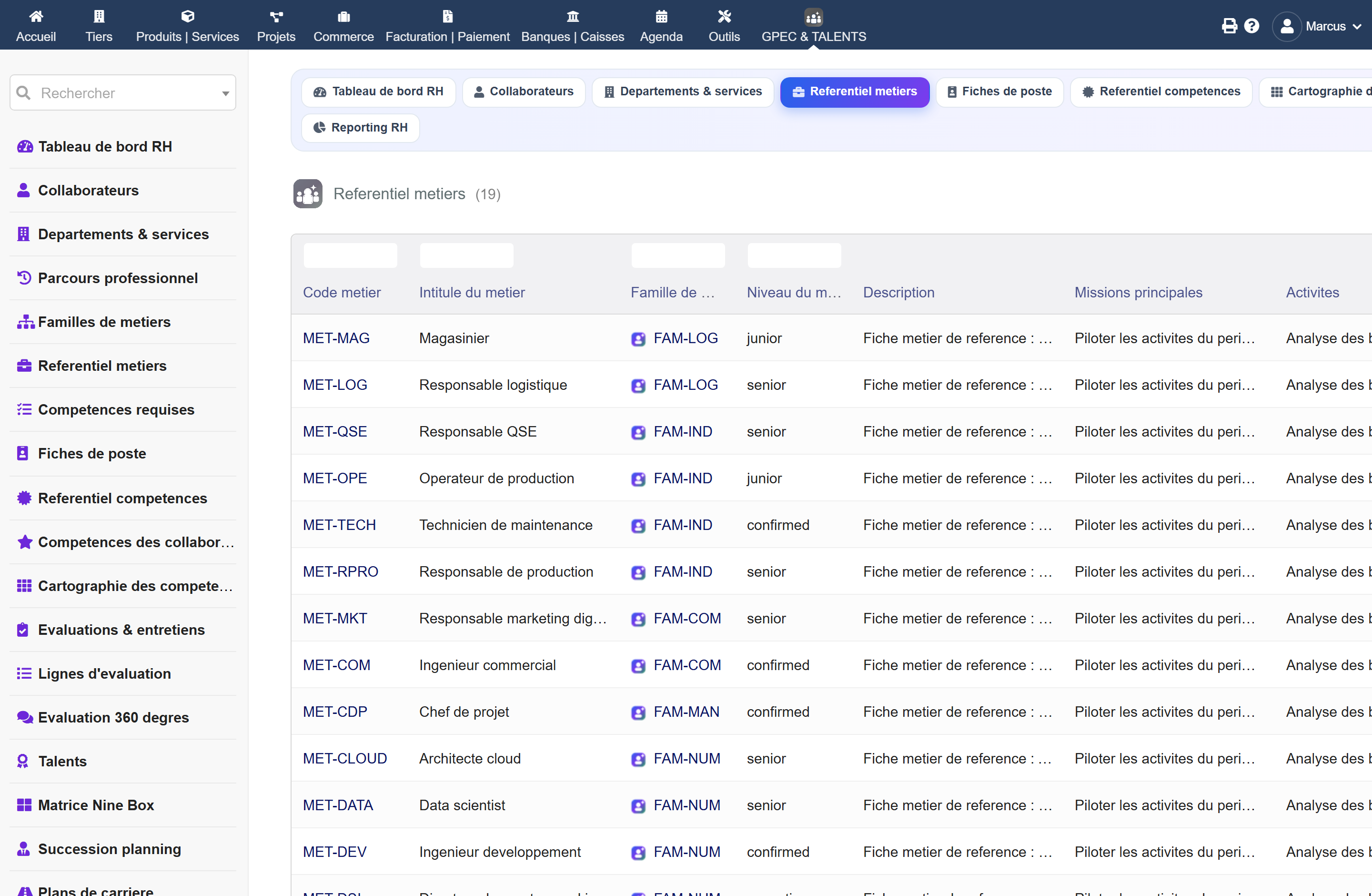
Task: Click the Matrice Nine Box grid icon
Action: tap(24, 805)
